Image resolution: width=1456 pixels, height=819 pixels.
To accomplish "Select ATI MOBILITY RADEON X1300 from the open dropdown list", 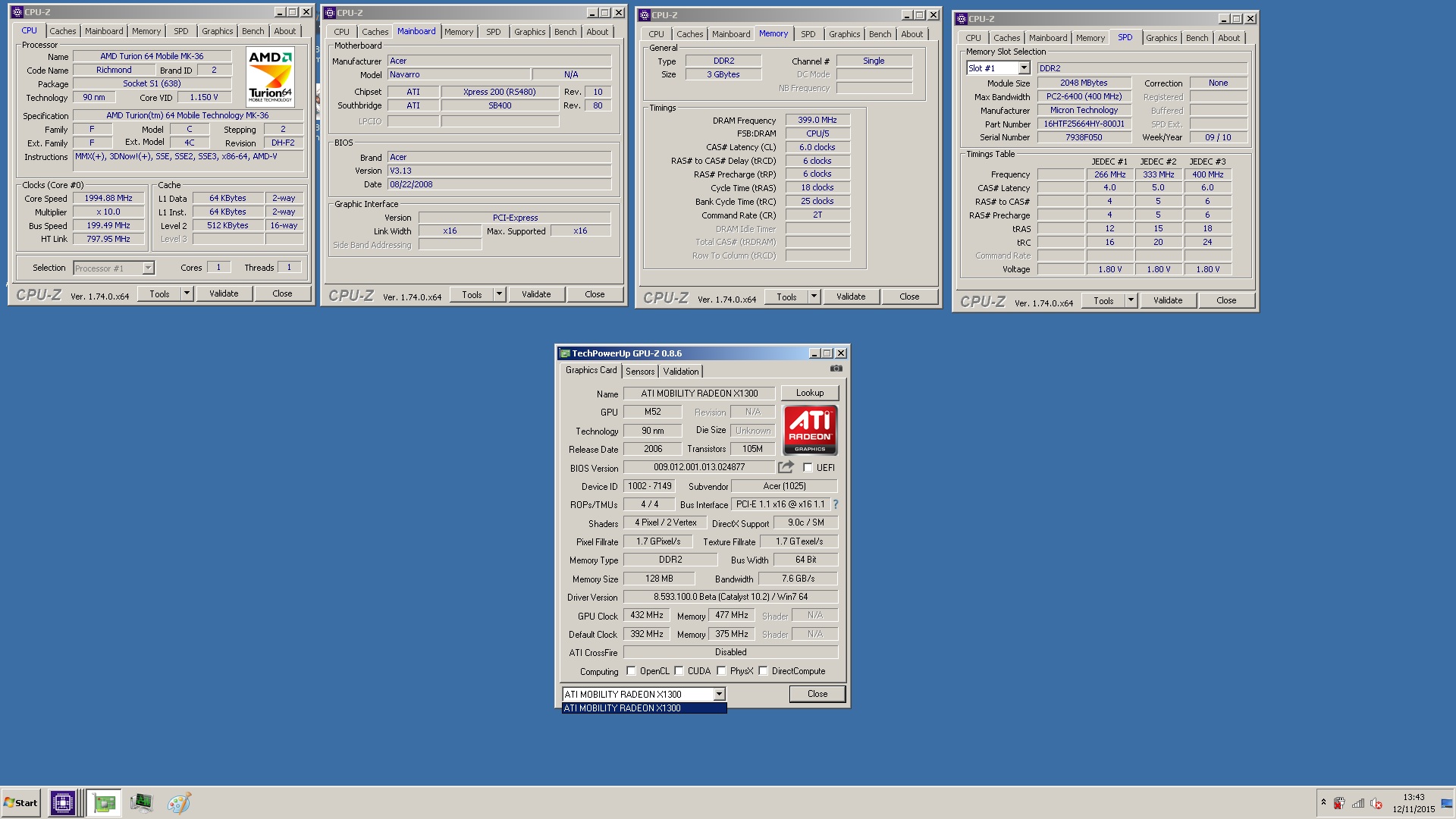I will pos(644,708).
